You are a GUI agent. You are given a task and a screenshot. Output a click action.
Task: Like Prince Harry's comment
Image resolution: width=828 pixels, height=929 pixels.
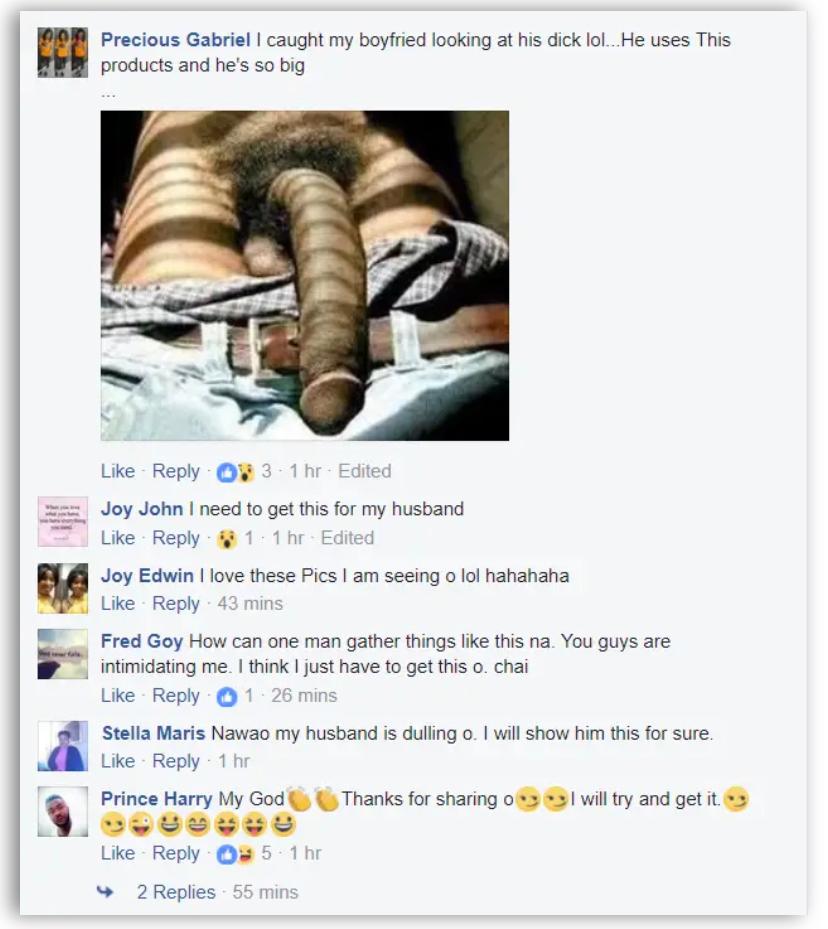[117, 853]
